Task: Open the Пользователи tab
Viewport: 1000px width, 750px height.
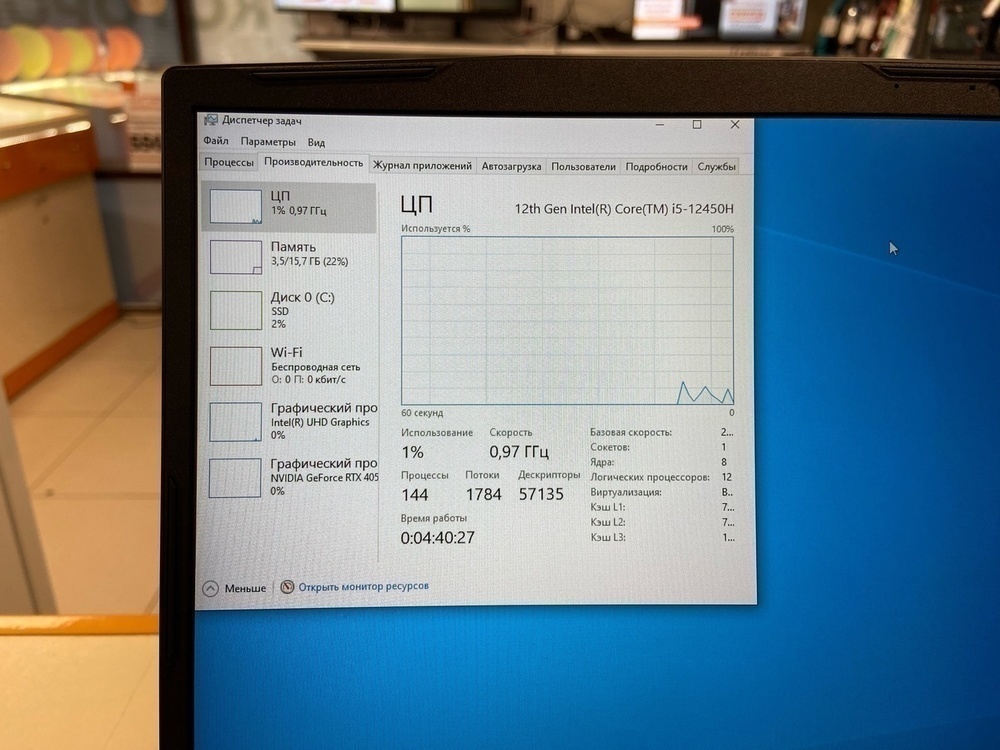Action: 583,166
